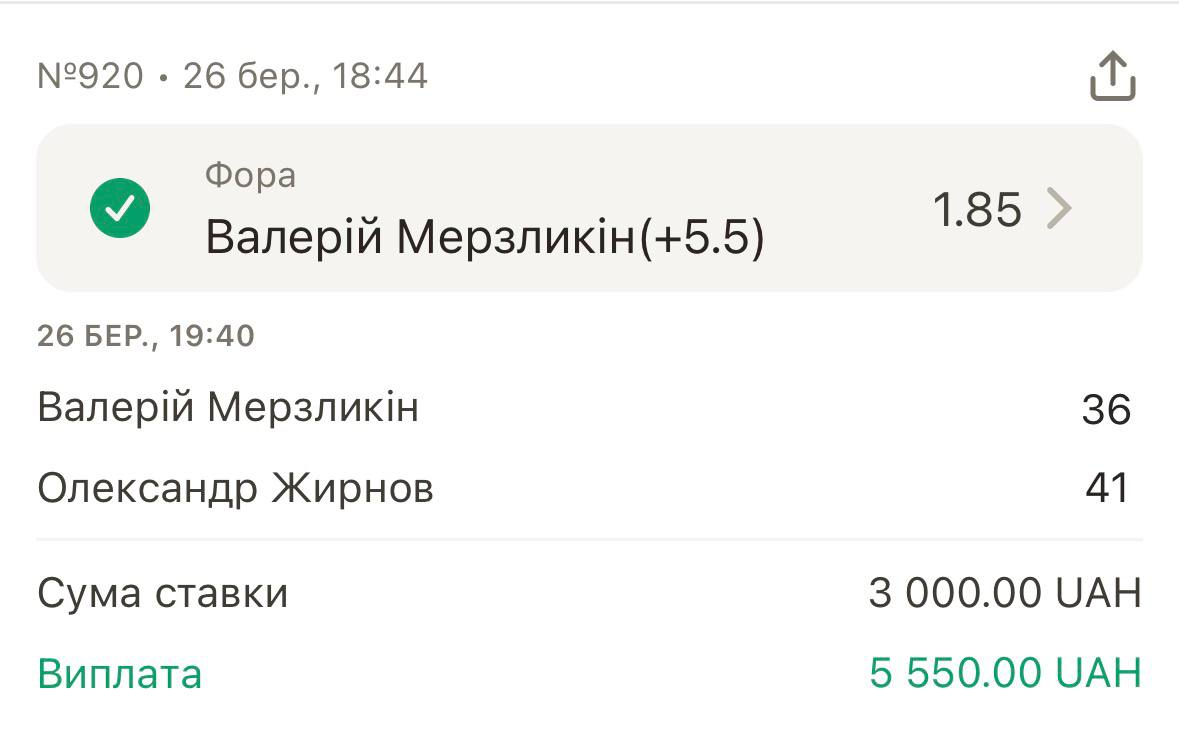Screen dimensions: 1179x749
Task: Open the Валерій Мерзликін(+5.5) selection card
Action: 588,209
